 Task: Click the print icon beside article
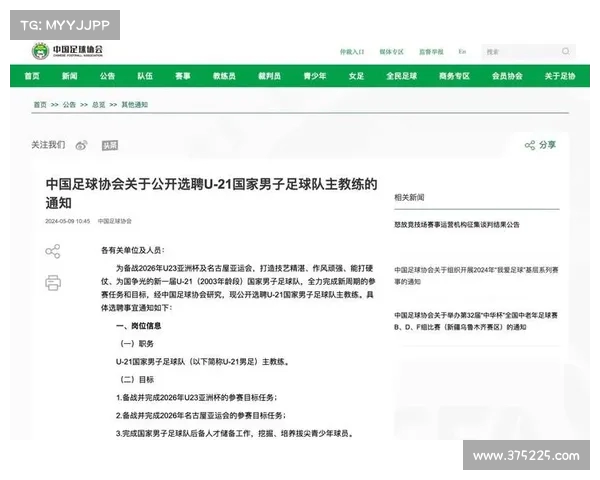(53, 283)
